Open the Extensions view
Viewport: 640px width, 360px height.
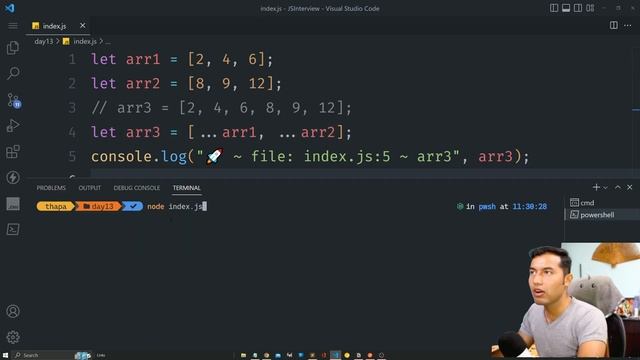(x=13, y=152)
